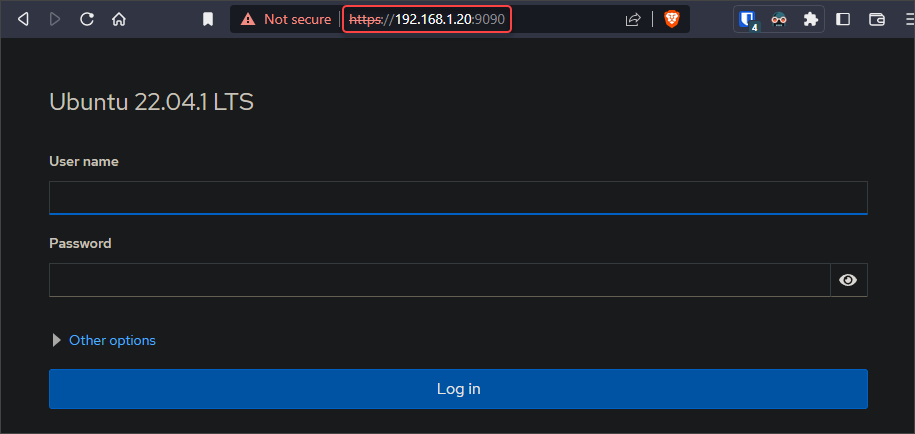Focus the Password input field
Image resolution: width=915 pixels, height=434 pixels.
439,280
